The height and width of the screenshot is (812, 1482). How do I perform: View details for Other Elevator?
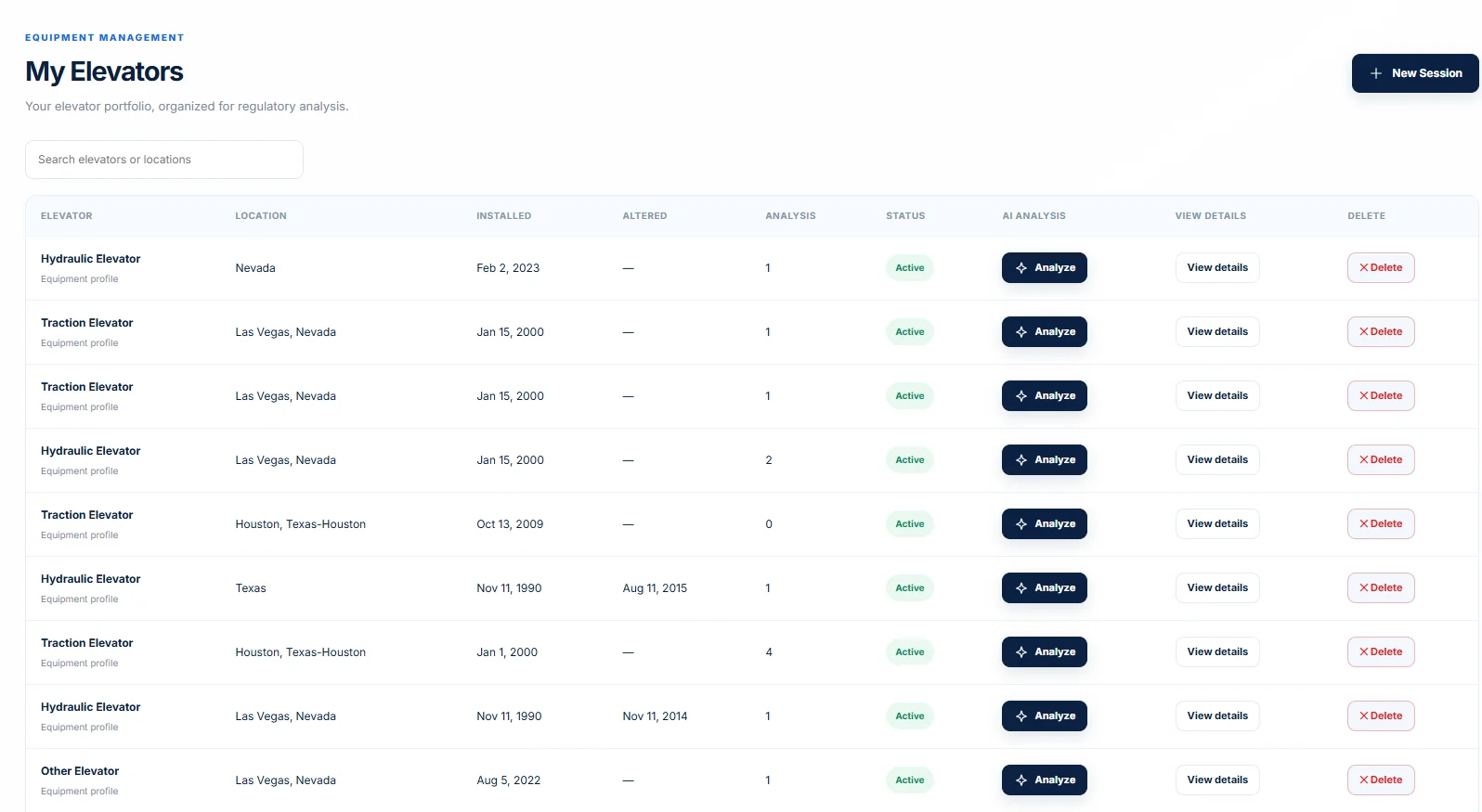[x=1217, y=780]
